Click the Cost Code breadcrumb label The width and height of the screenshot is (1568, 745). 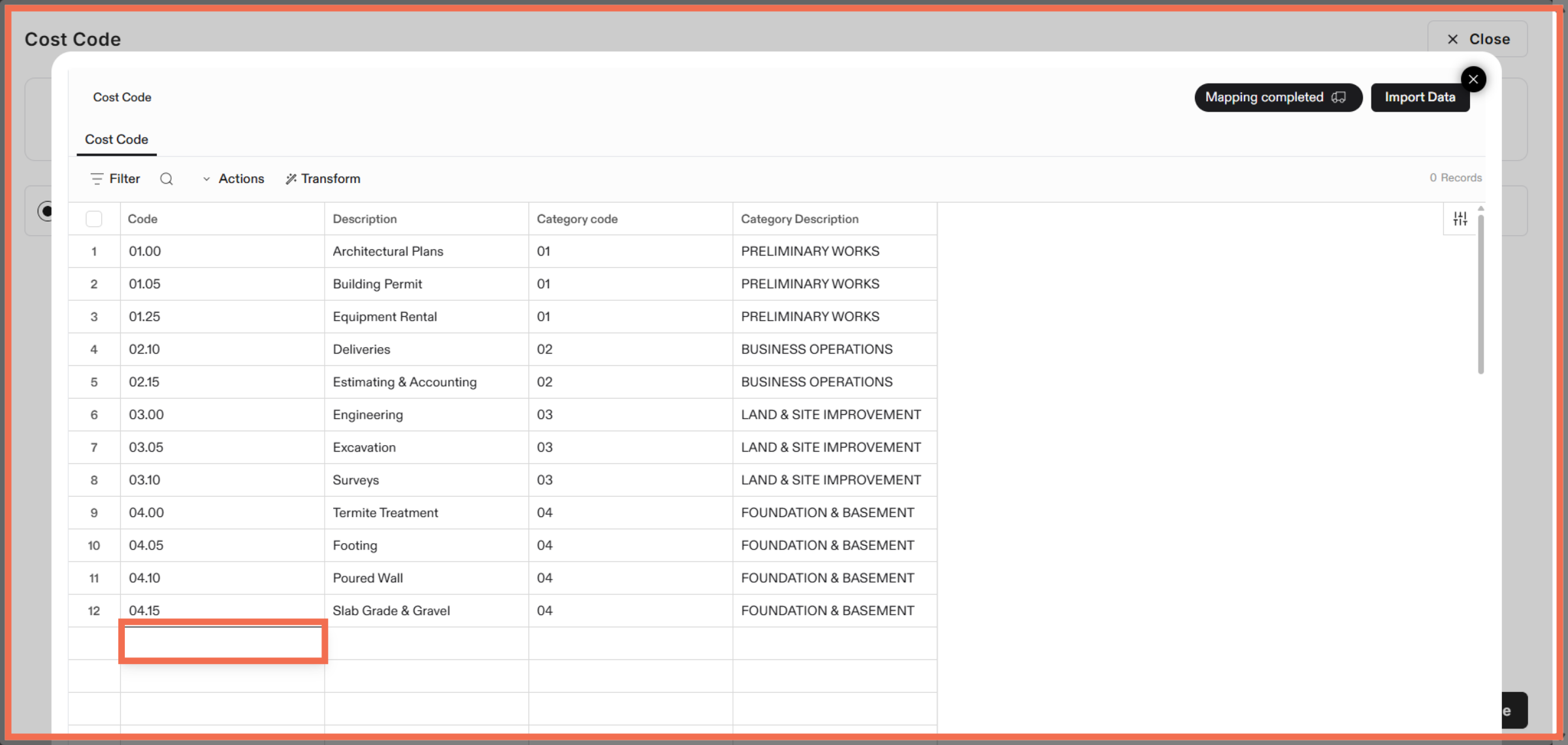point(122,97)
